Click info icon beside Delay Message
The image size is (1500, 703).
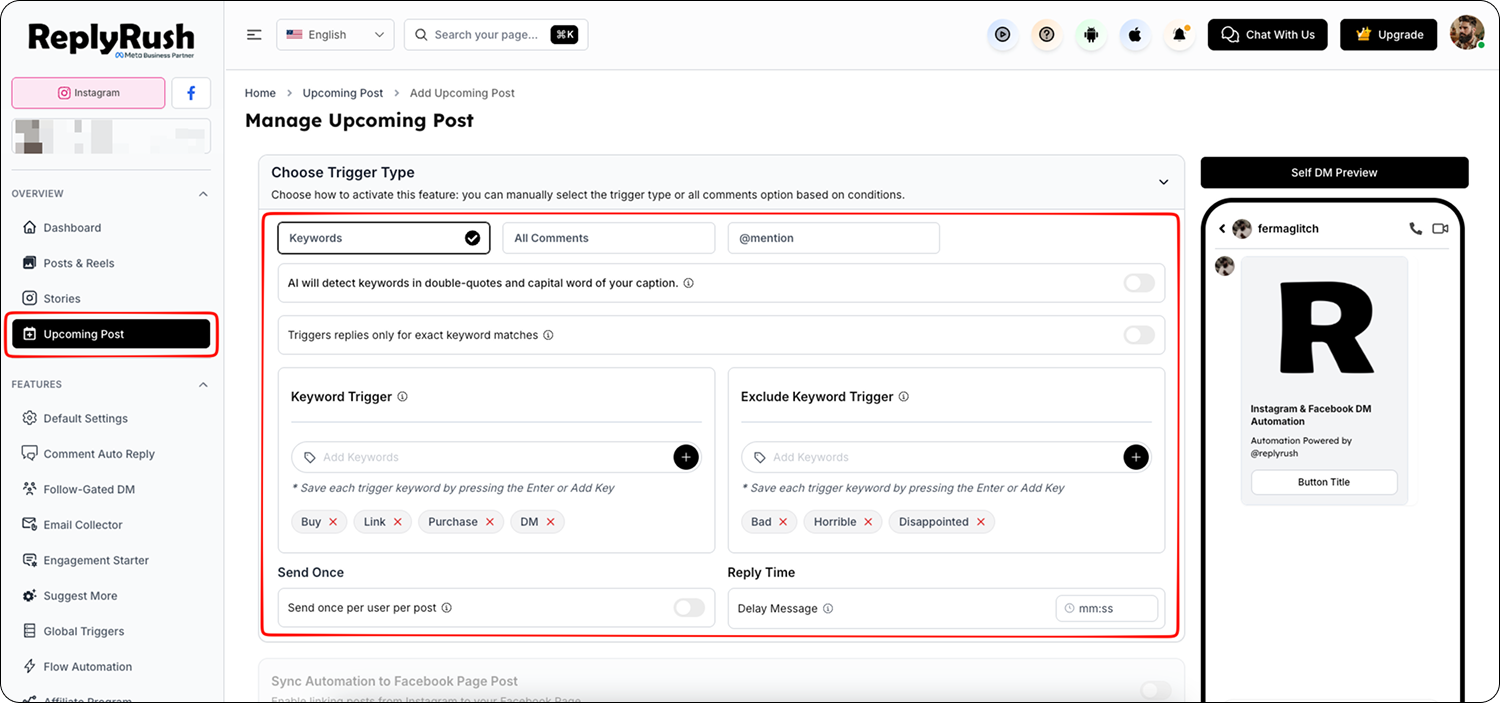(x=828, y=608)
